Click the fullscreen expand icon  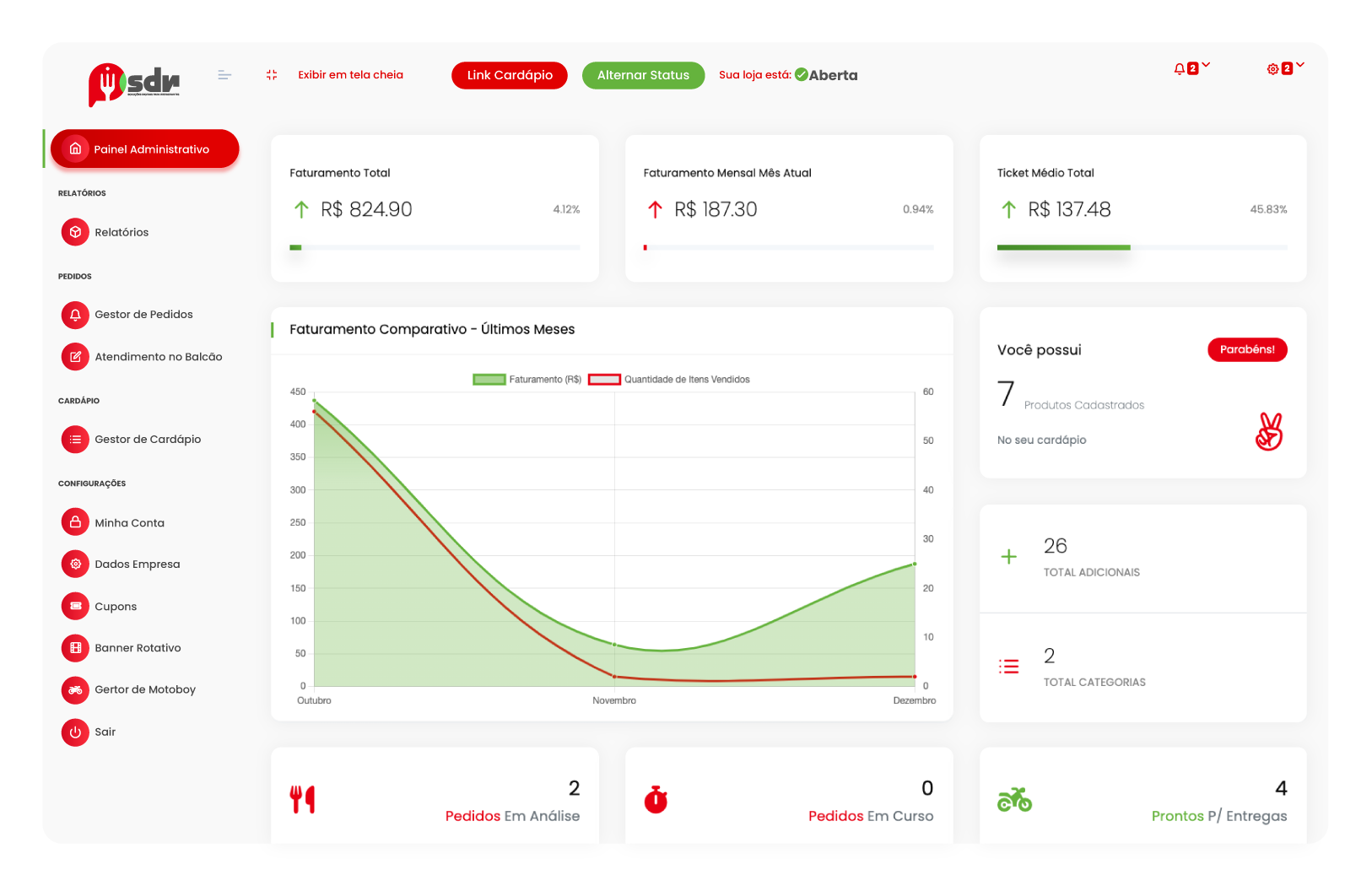[x=272, y=75]
